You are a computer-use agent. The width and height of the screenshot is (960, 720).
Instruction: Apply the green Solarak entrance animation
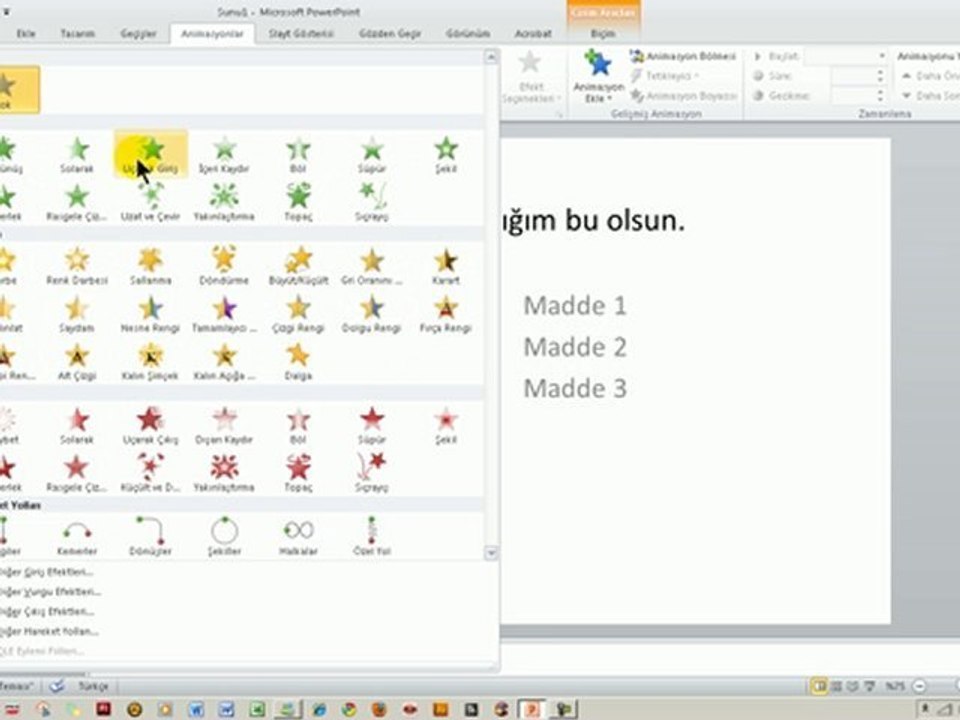pyautogui.click(x=77, y=155)
